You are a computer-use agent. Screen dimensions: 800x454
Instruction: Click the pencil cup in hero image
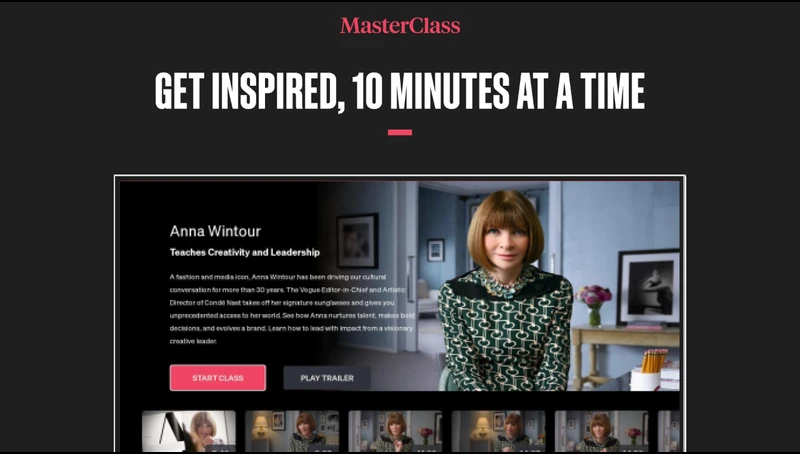coord(648,370)
